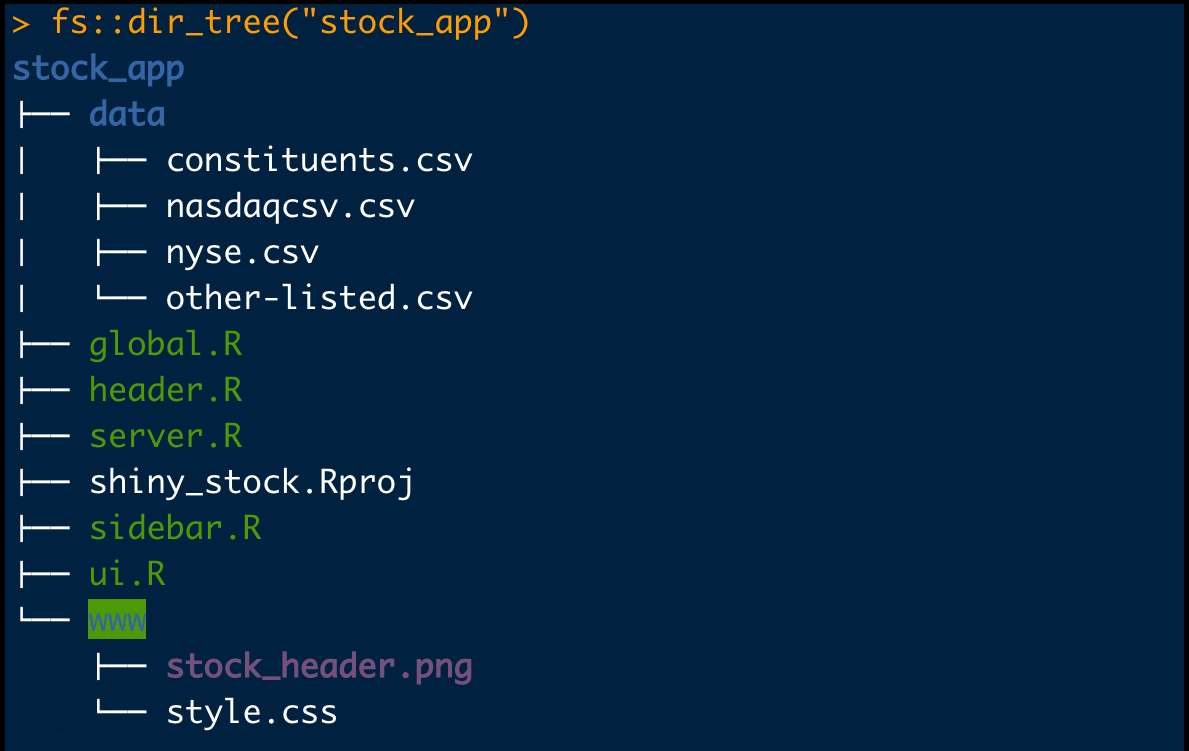Click the quoted "stock_app" argument in the command
This screenshot has width=1189, height=751.
click(406, 22)
